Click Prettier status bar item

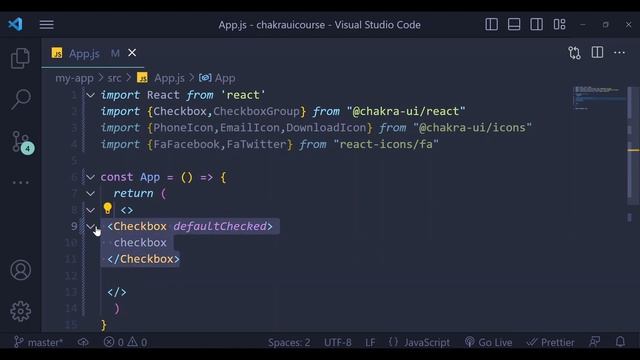pos(550,342)
